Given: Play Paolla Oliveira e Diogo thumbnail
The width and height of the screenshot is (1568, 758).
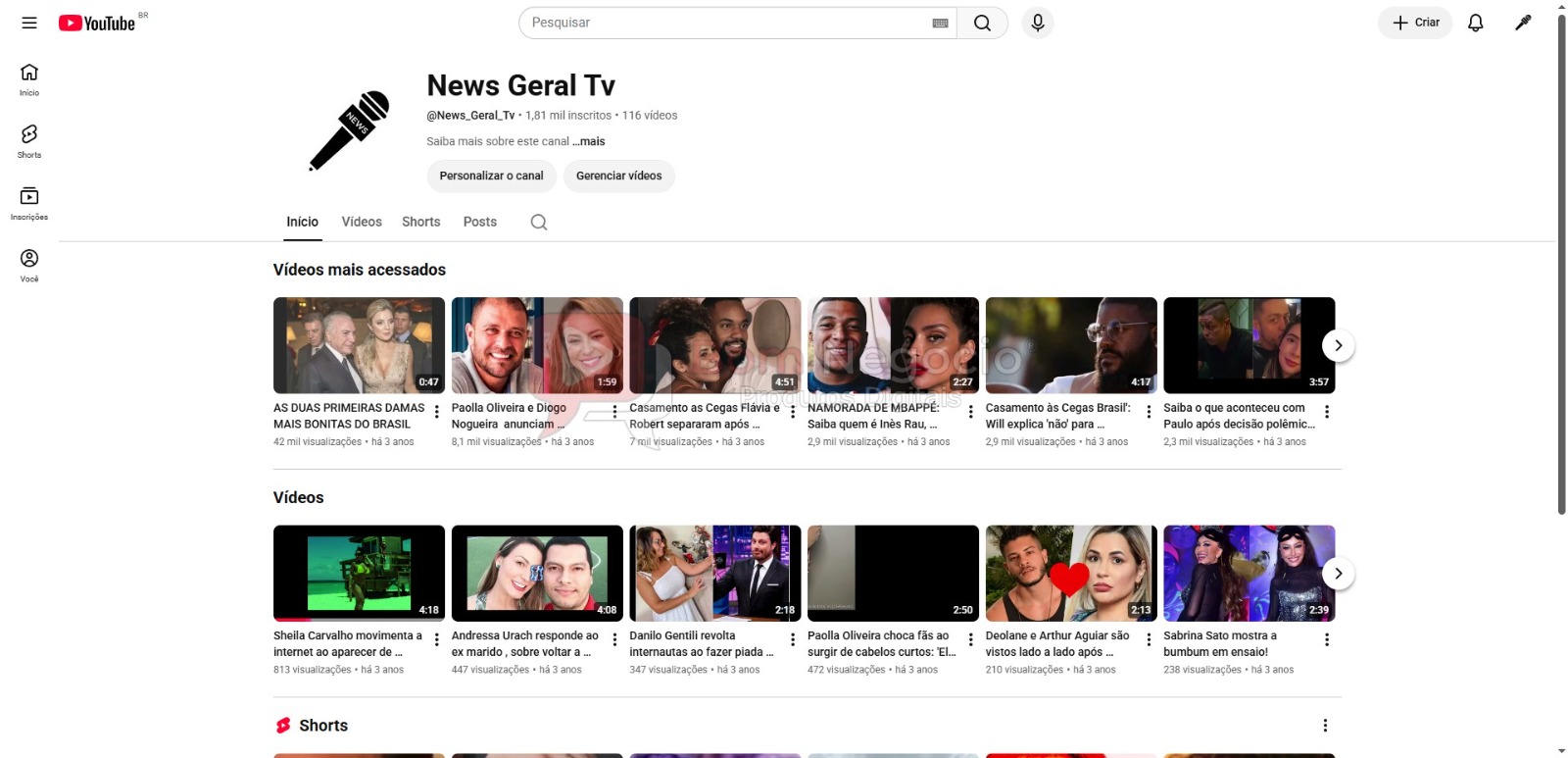Looking at the screenshot, I should click(x=537, y=345).
